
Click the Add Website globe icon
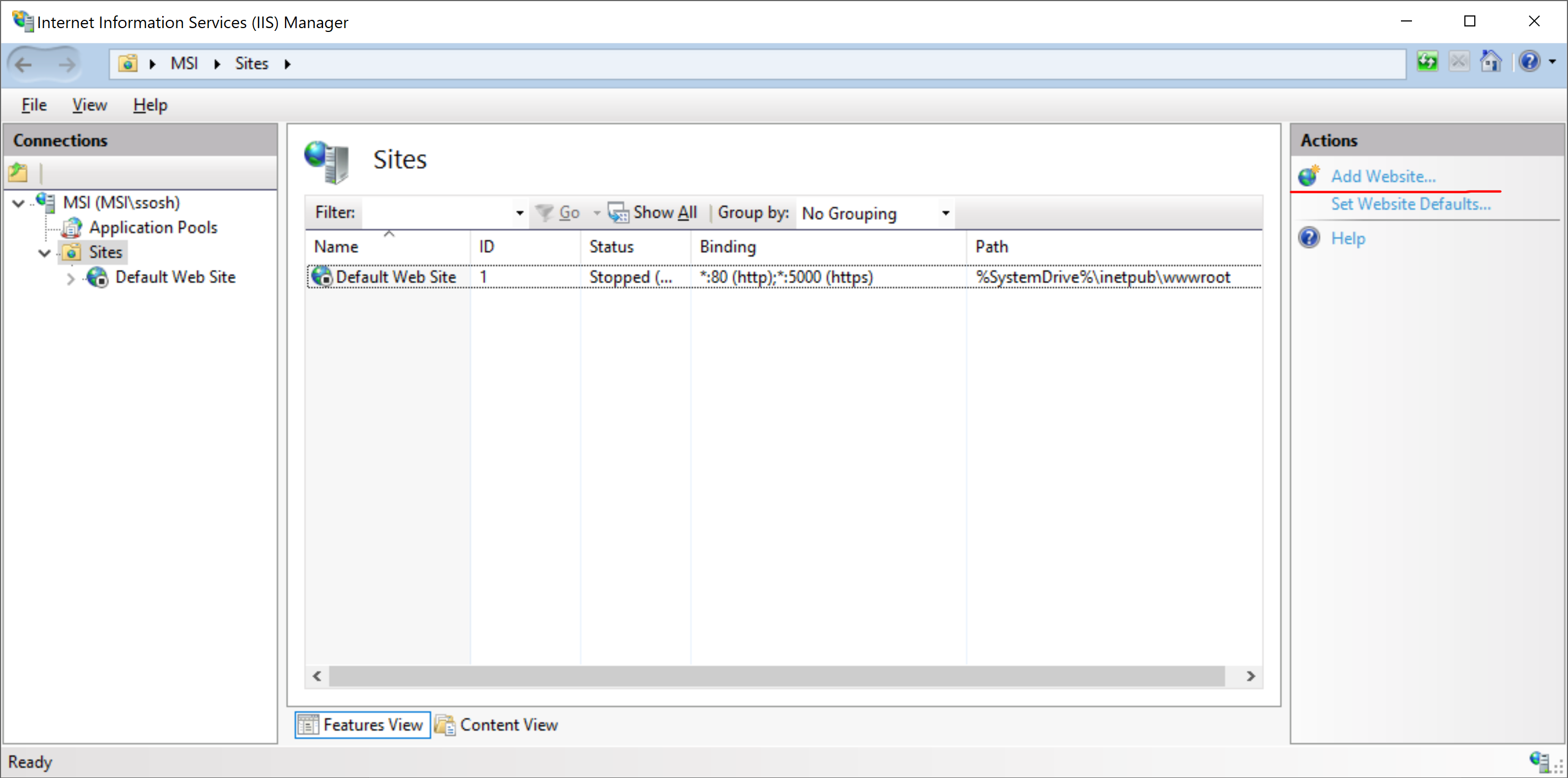[1309, 176]
